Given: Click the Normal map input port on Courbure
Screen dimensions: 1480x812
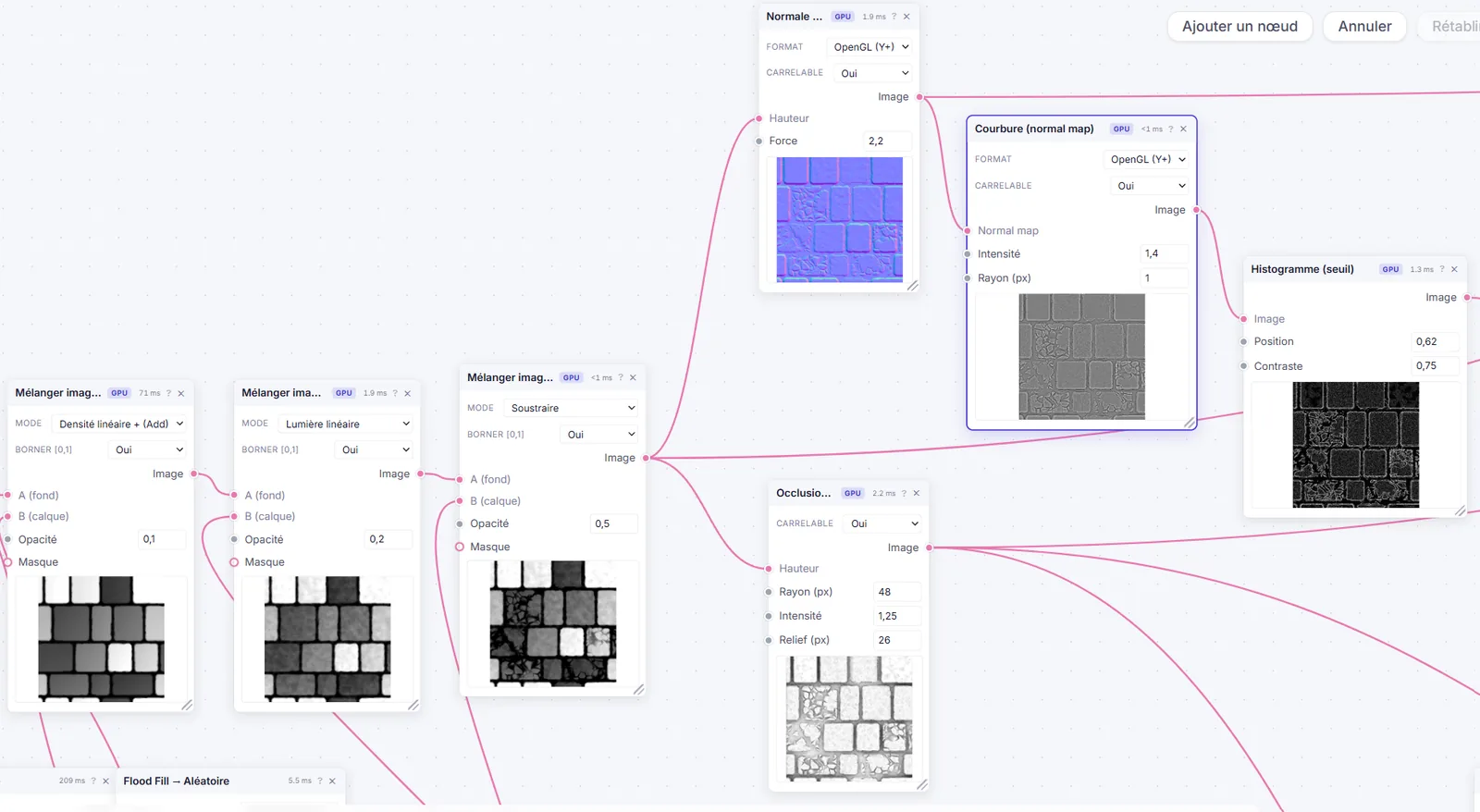Looking at the screenshot, I should tap(968, 231).
